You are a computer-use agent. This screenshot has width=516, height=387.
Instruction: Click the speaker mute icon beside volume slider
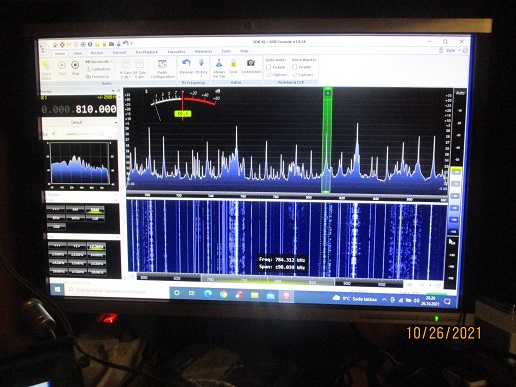click(54, 134)
